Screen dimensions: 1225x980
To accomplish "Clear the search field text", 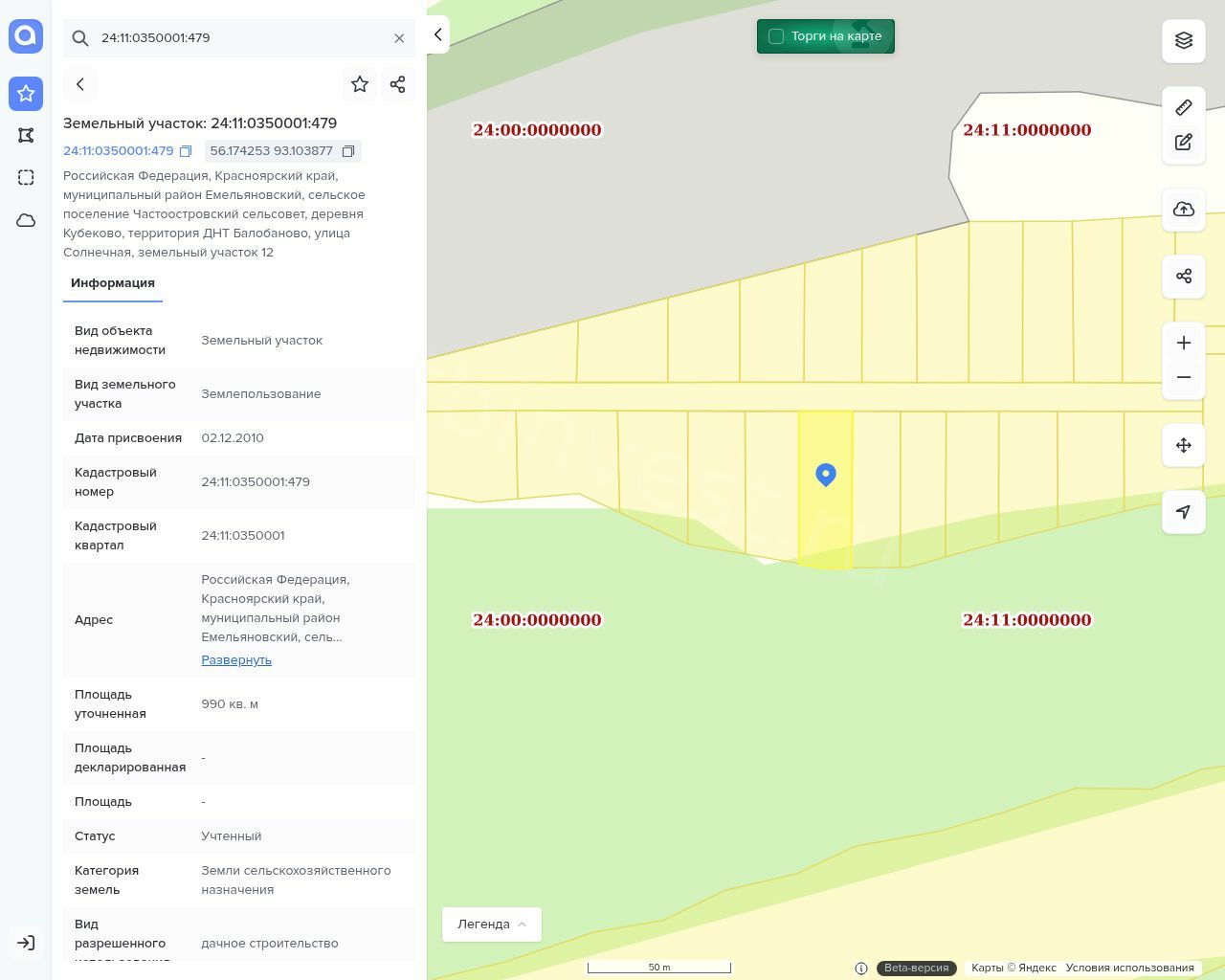I will pos(399,38).
